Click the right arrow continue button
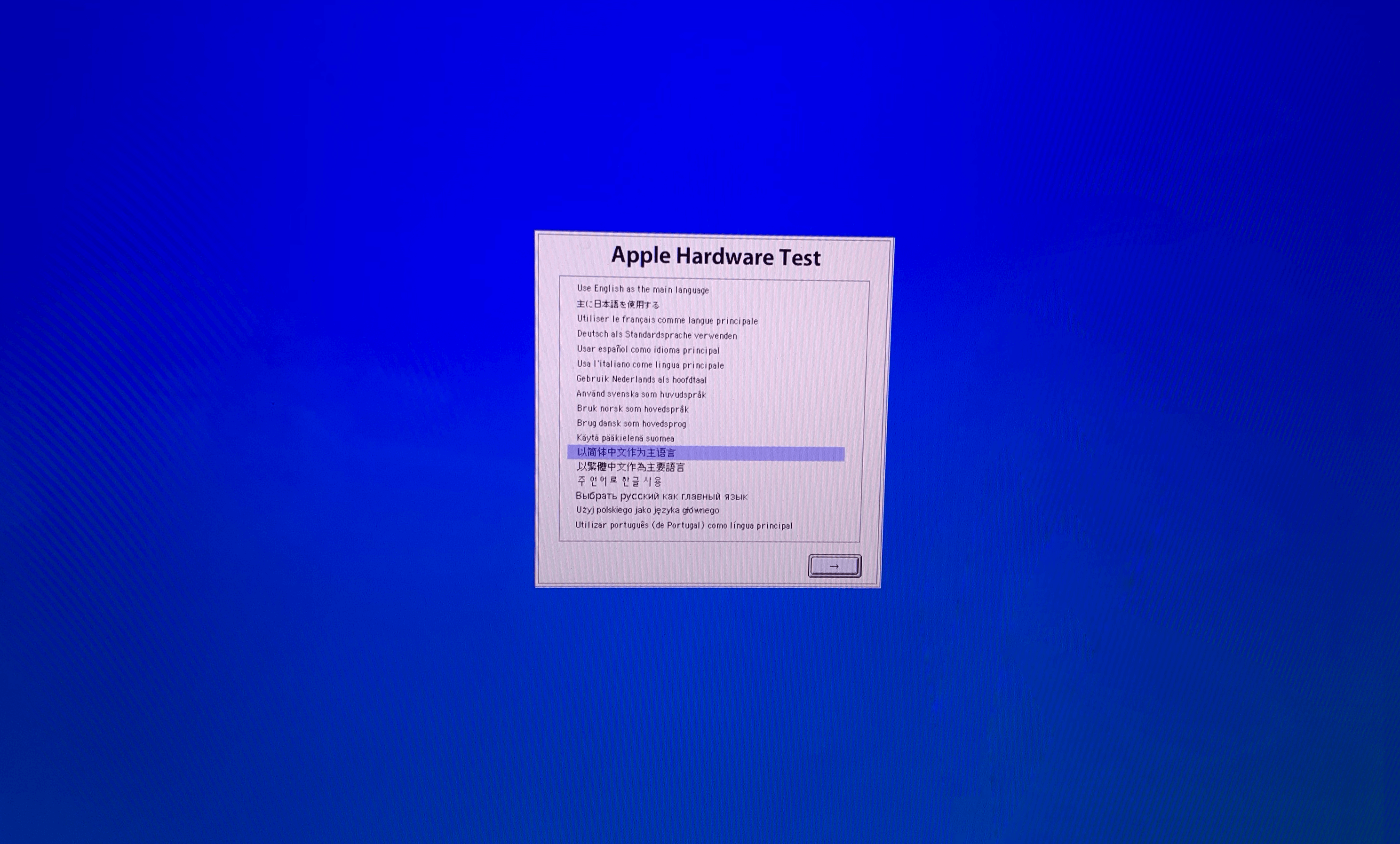1400x844 pixels. (x=835, y=566)
